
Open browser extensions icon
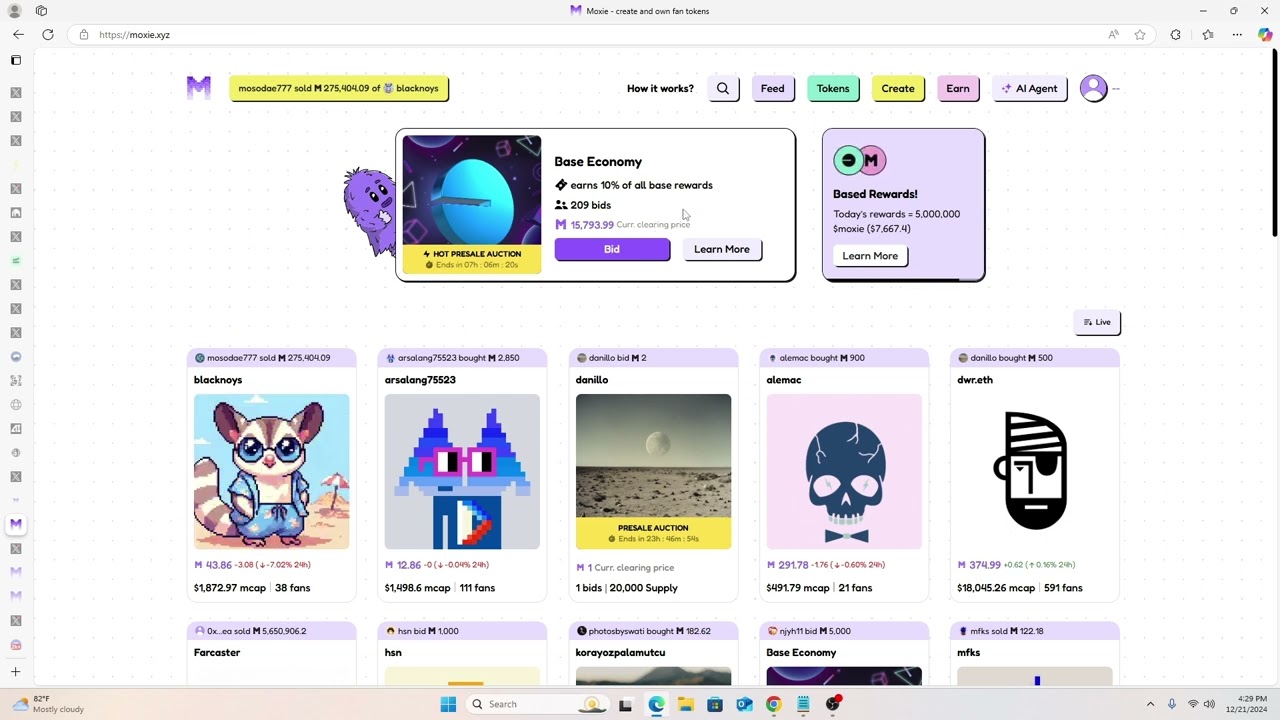(1175, 34)
